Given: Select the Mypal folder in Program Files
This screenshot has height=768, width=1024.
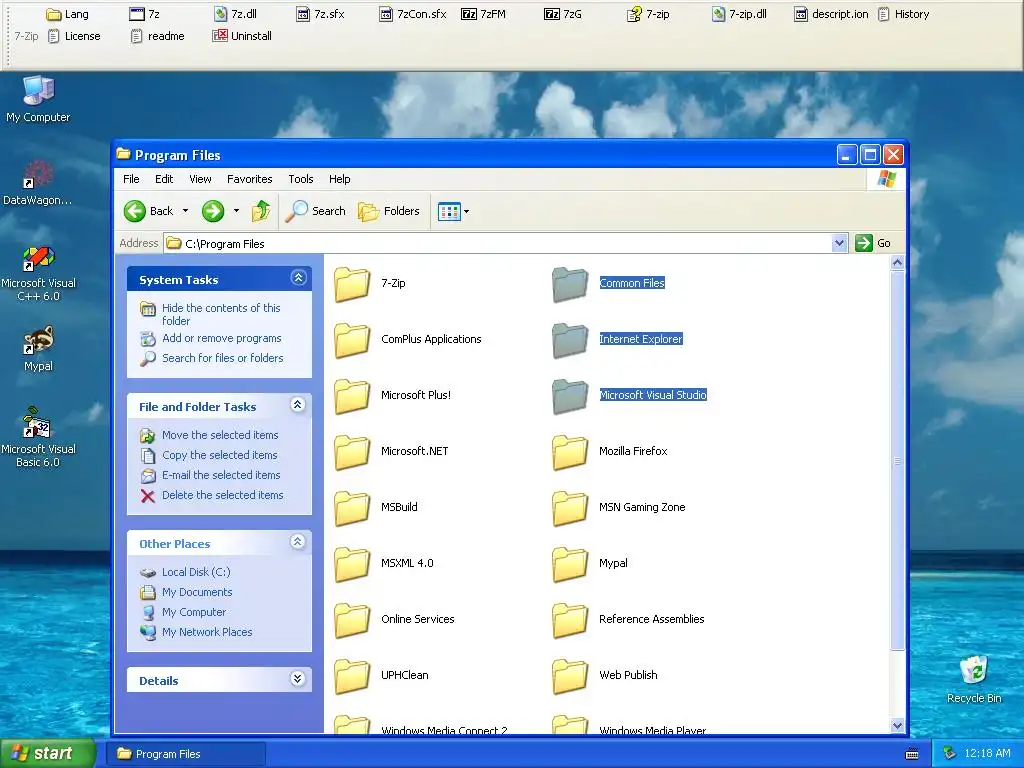Looking at the screenshot, I should click(590, 564).
